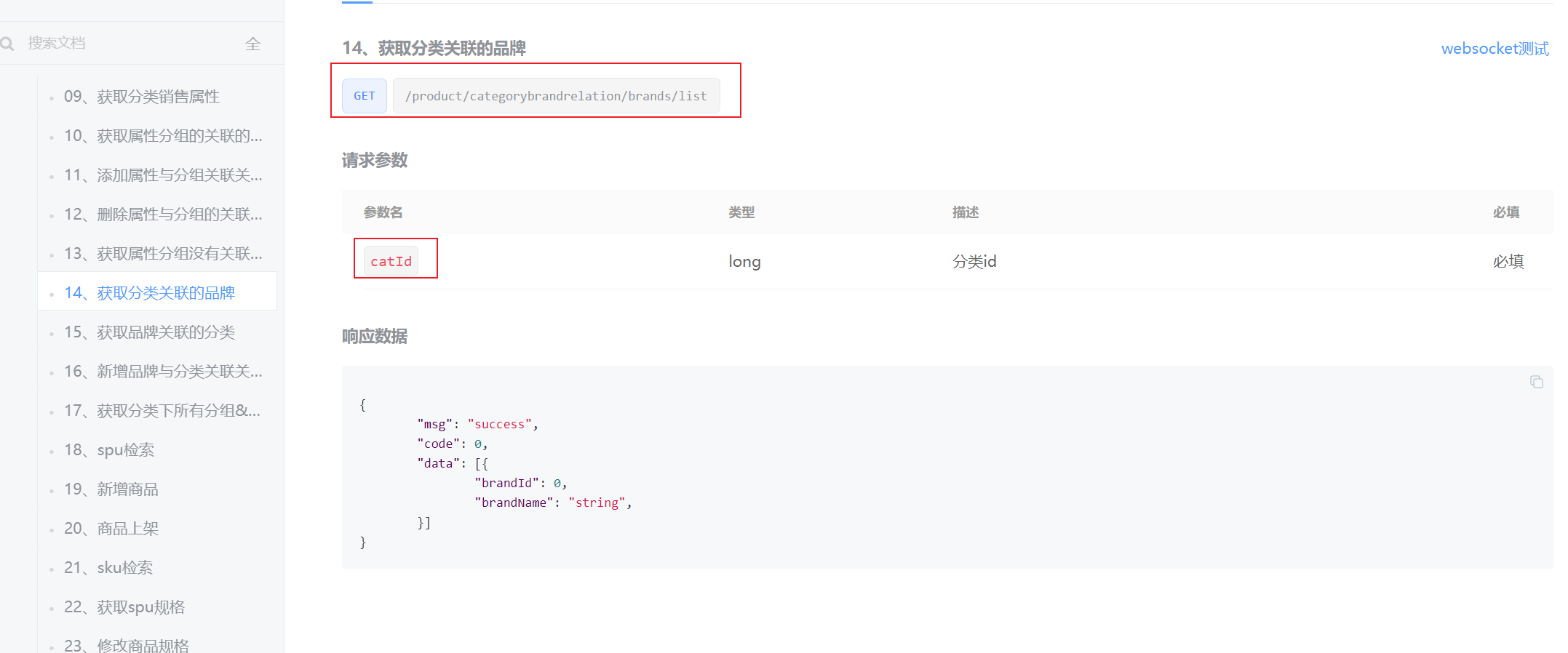
Task: Click the /product/categorybrandrelation/brands/list URL
Action: click(556, 96)
